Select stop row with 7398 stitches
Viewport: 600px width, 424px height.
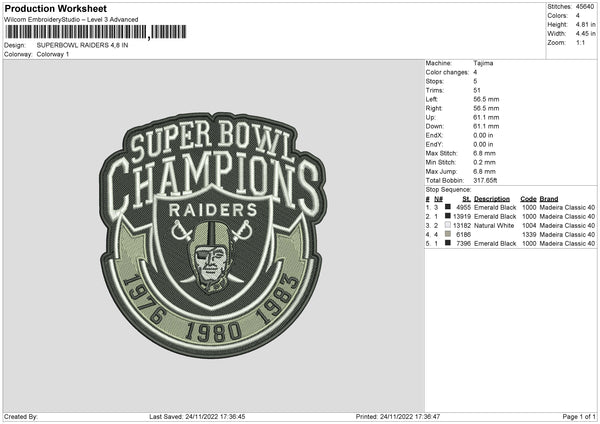[510, 244]
